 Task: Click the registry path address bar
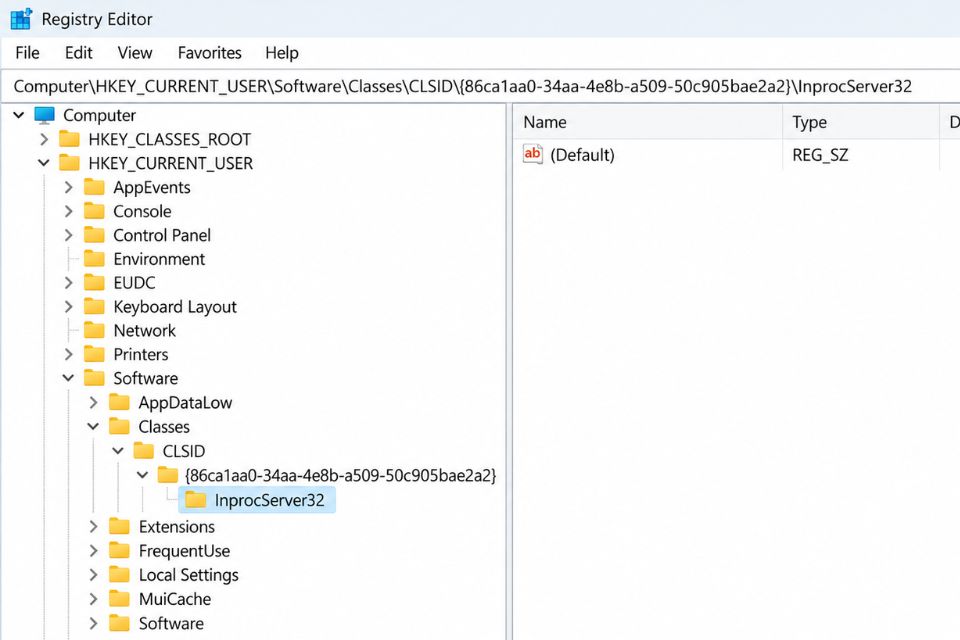[480, 86]
